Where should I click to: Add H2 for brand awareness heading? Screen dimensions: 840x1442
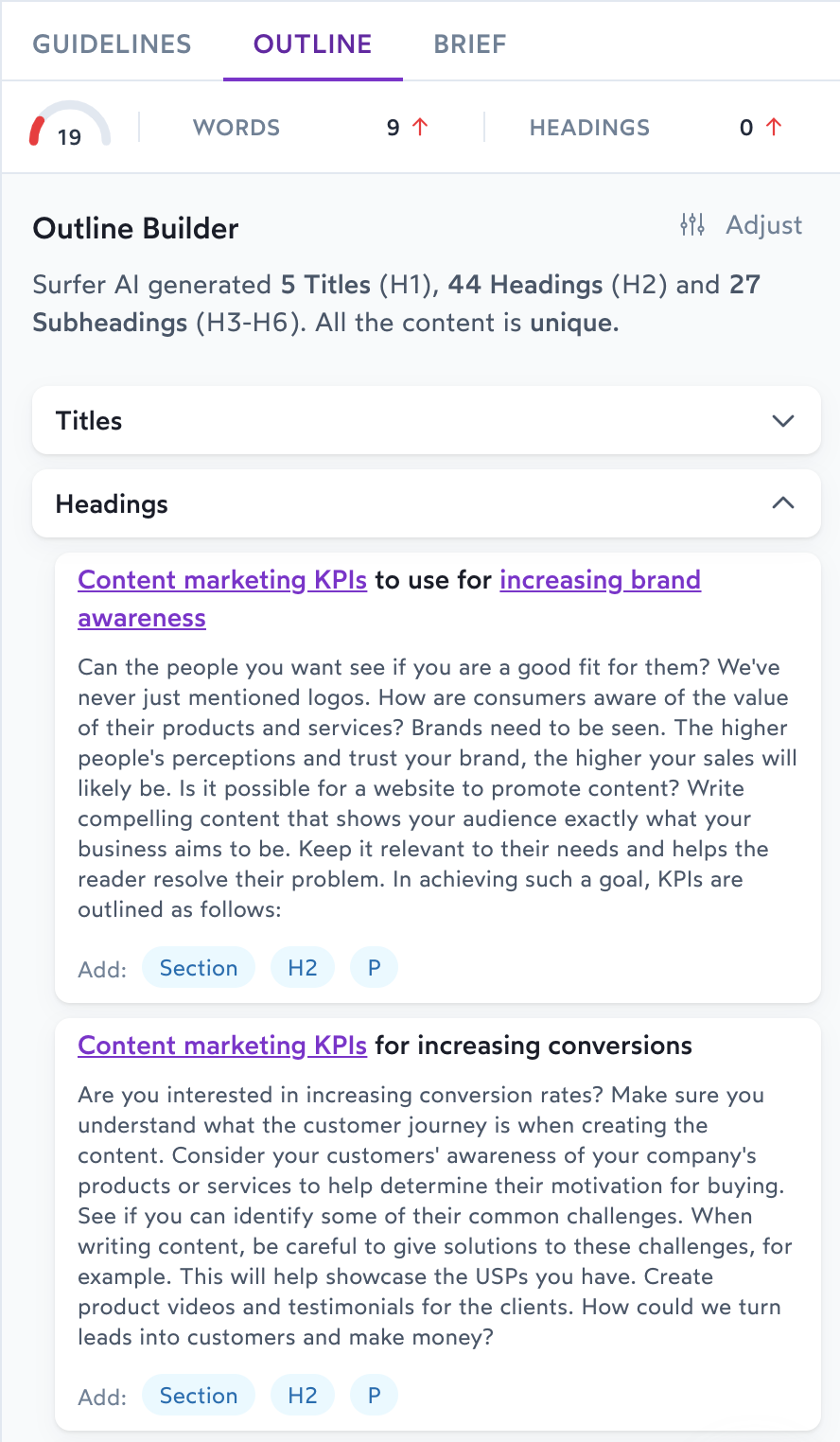click(x=303, y=968)
